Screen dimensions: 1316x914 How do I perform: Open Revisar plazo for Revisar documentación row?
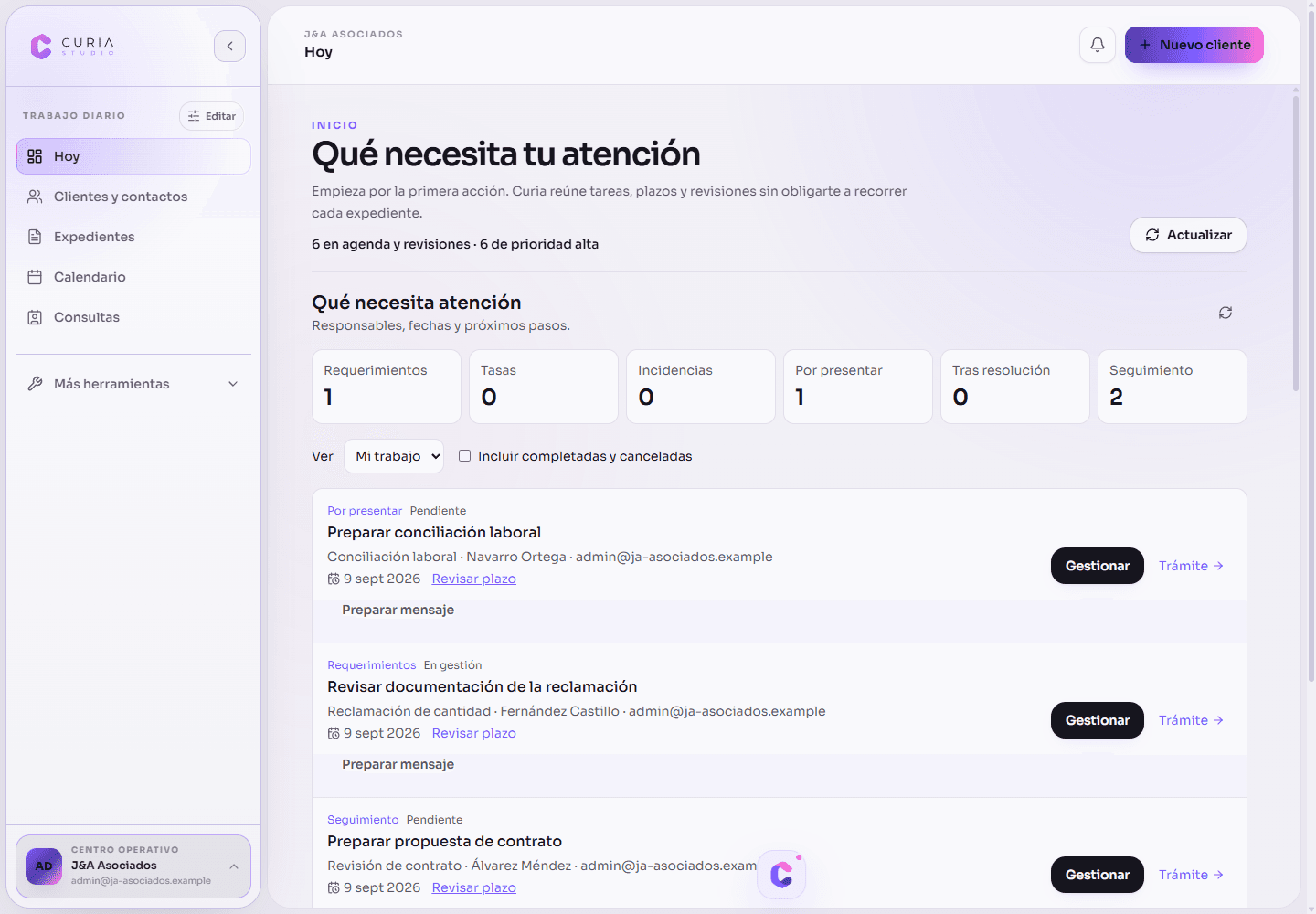point(473,734)
